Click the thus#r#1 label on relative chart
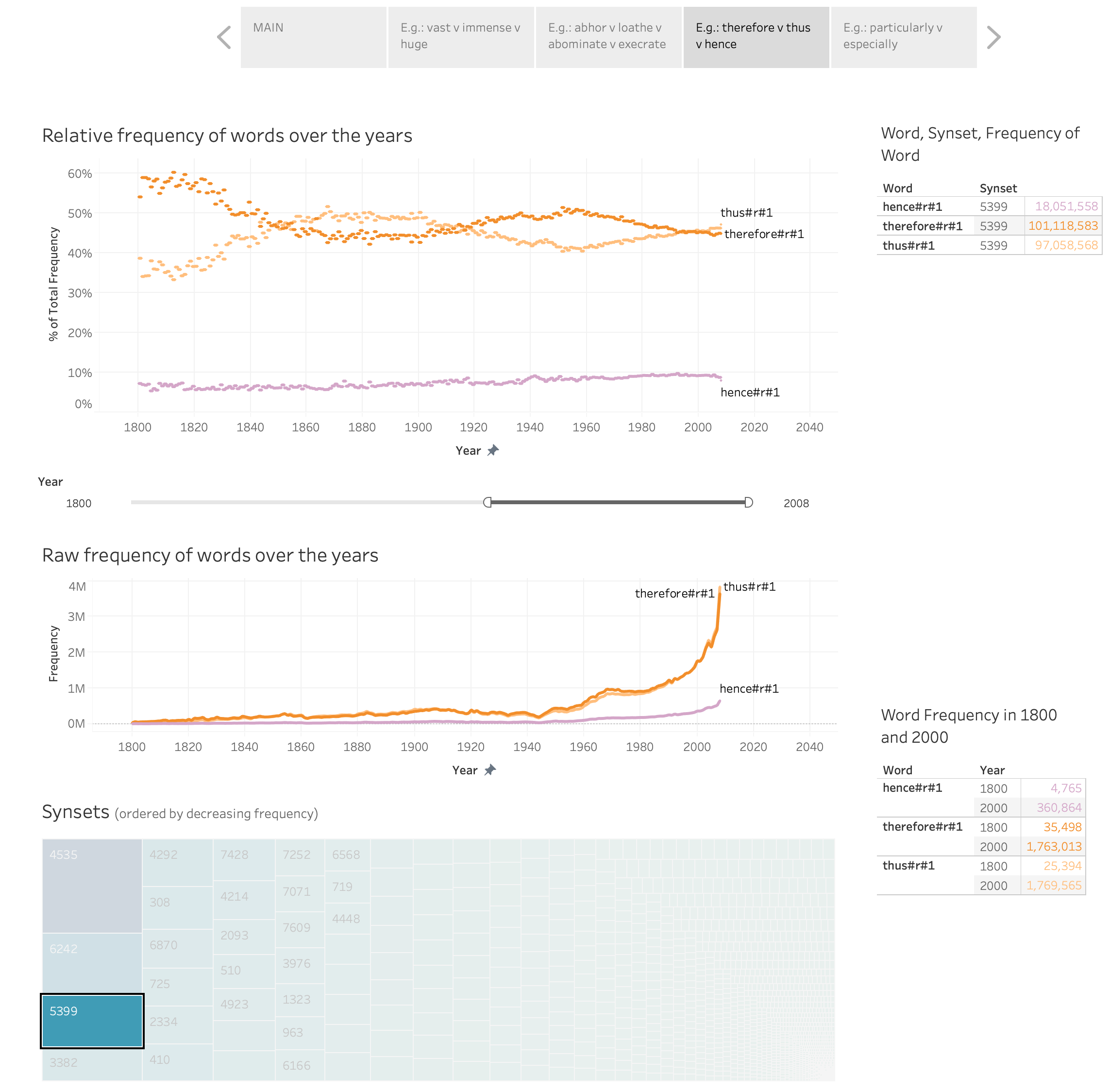Viewport: 1110px width, 1092px height. [746, 213]
